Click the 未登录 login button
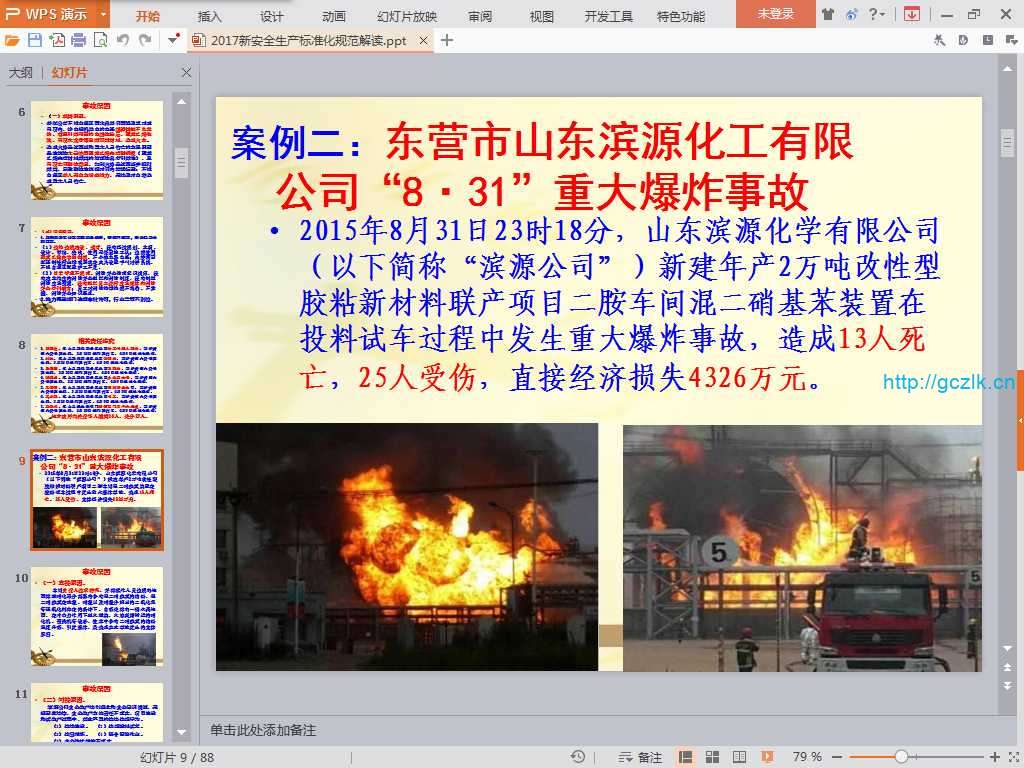1024x768 pixels. pyautogui.click(x=775, y=14)
